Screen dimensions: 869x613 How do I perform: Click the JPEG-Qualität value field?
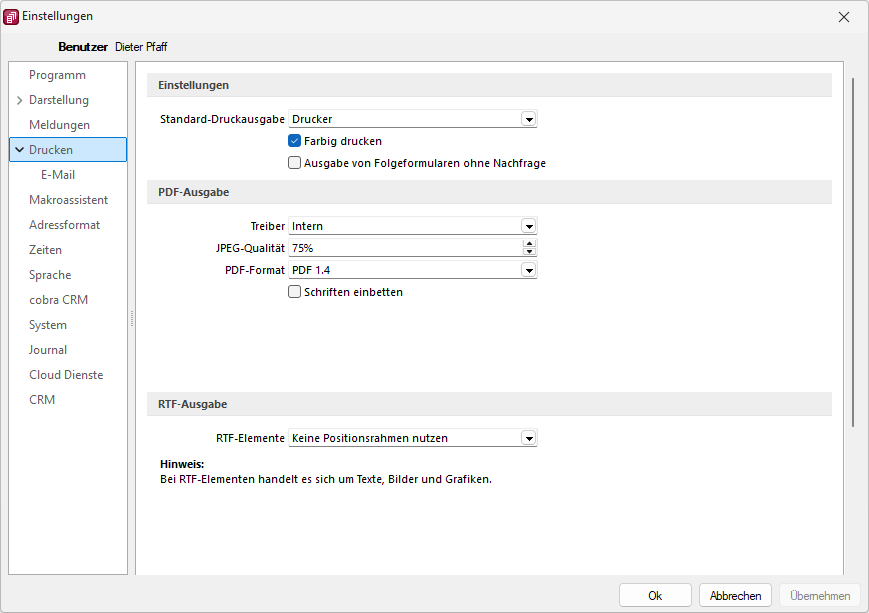[x=406, y=248]
